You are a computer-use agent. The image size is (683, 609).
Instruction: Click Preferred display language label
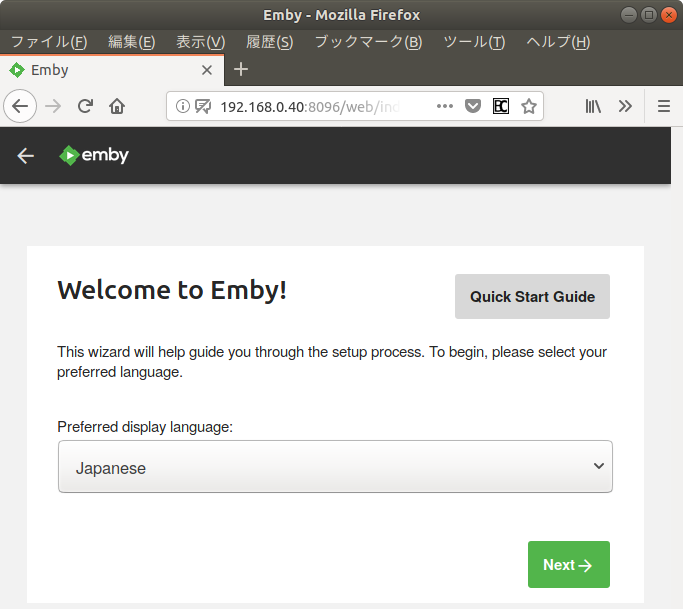(145, 427)
